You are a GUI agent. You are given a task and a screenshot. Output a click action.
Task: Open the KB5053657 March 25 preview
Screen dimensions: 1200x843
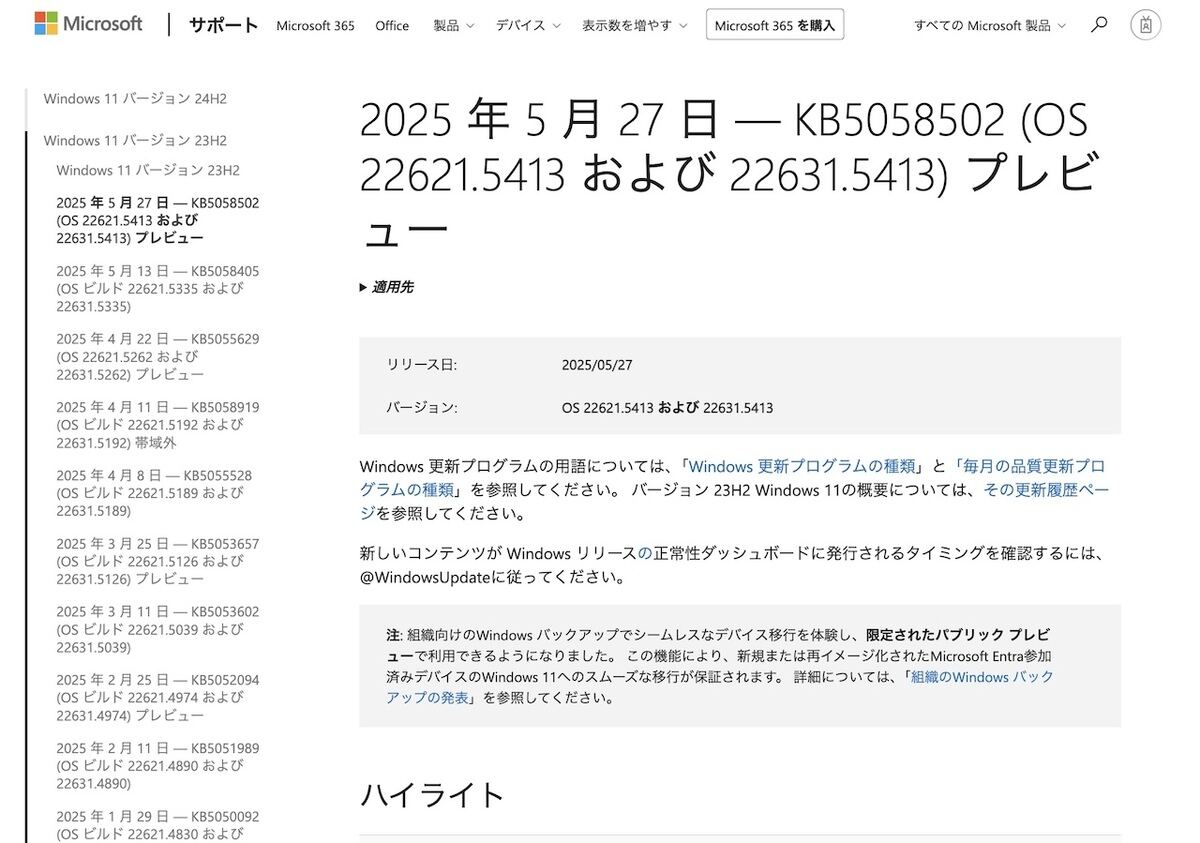(157, 561)
